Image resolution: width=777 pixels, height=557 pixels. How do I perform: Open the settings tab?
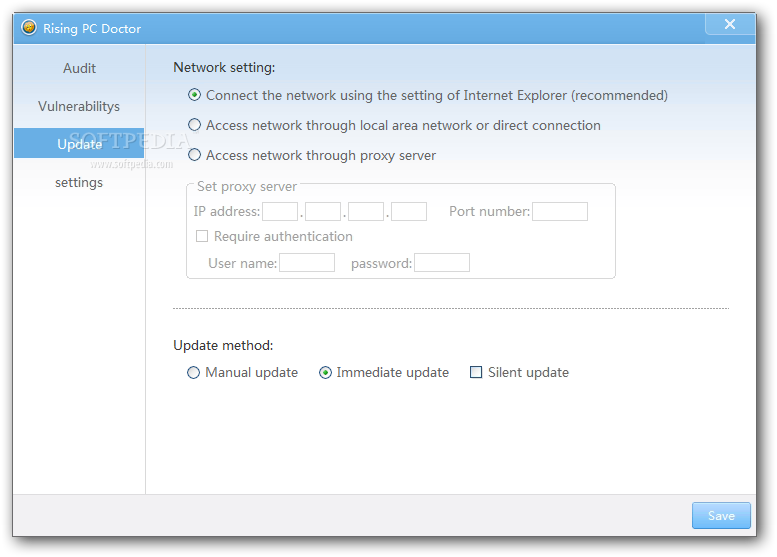79,182
